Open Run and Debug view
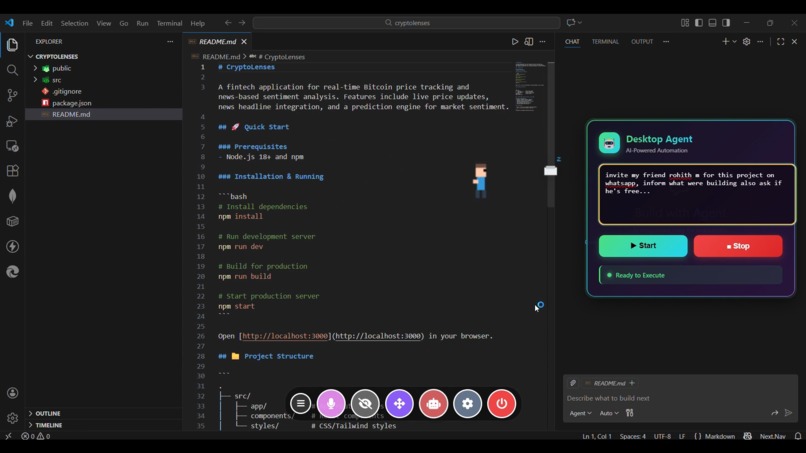The height and width of the screenshot is (453, 806). (x=12, y=121)
